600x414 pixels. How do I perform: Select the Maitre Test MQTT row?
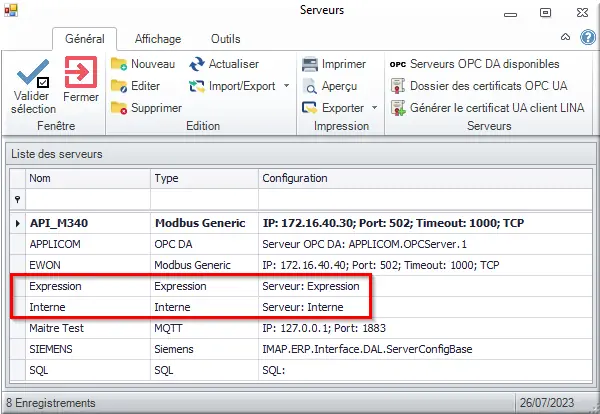(x=301, y=328)
